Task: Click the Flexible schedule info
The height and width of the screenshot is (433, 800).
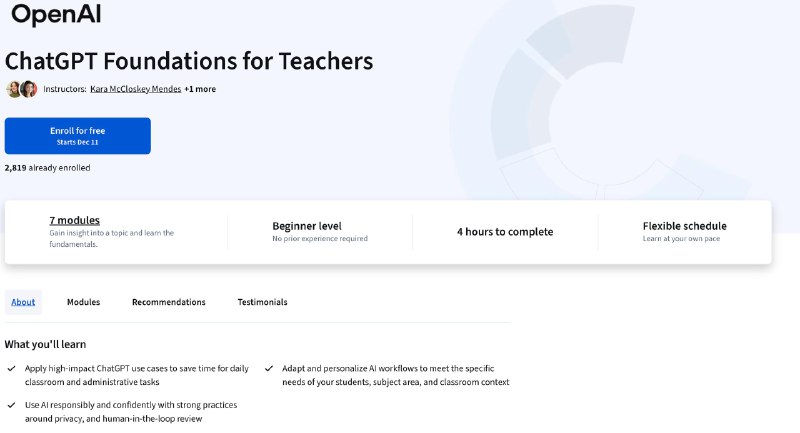Action: pos(684,226)
